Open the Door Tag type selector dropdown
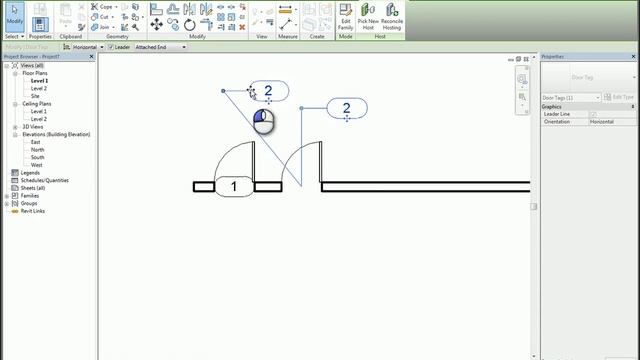 [633, 78]
